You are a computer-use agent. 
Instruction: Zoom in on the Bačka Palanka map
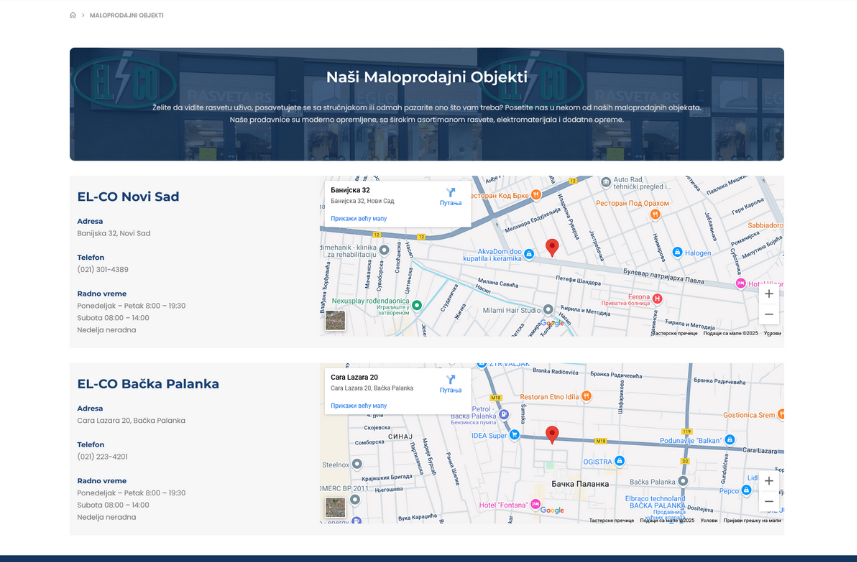[x=768, y=481]
